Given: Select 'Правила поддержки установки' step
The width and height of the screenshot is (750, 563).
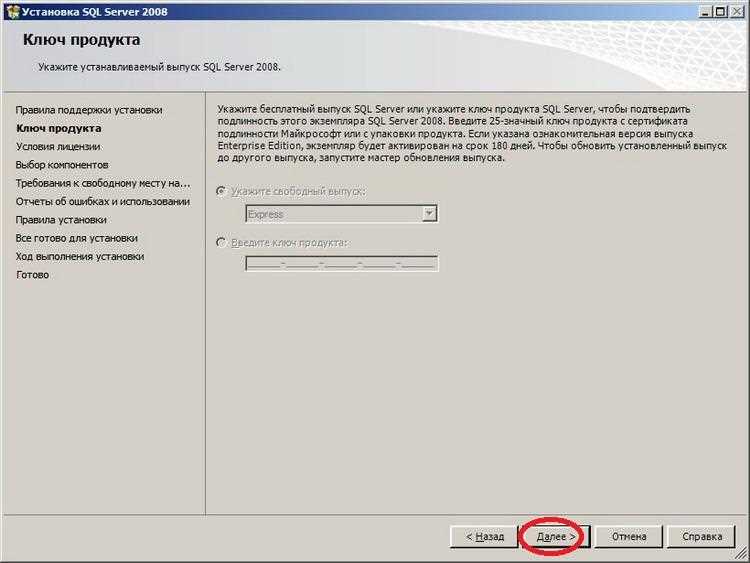Looking at the screenshot, I should (x=89, y=110).
